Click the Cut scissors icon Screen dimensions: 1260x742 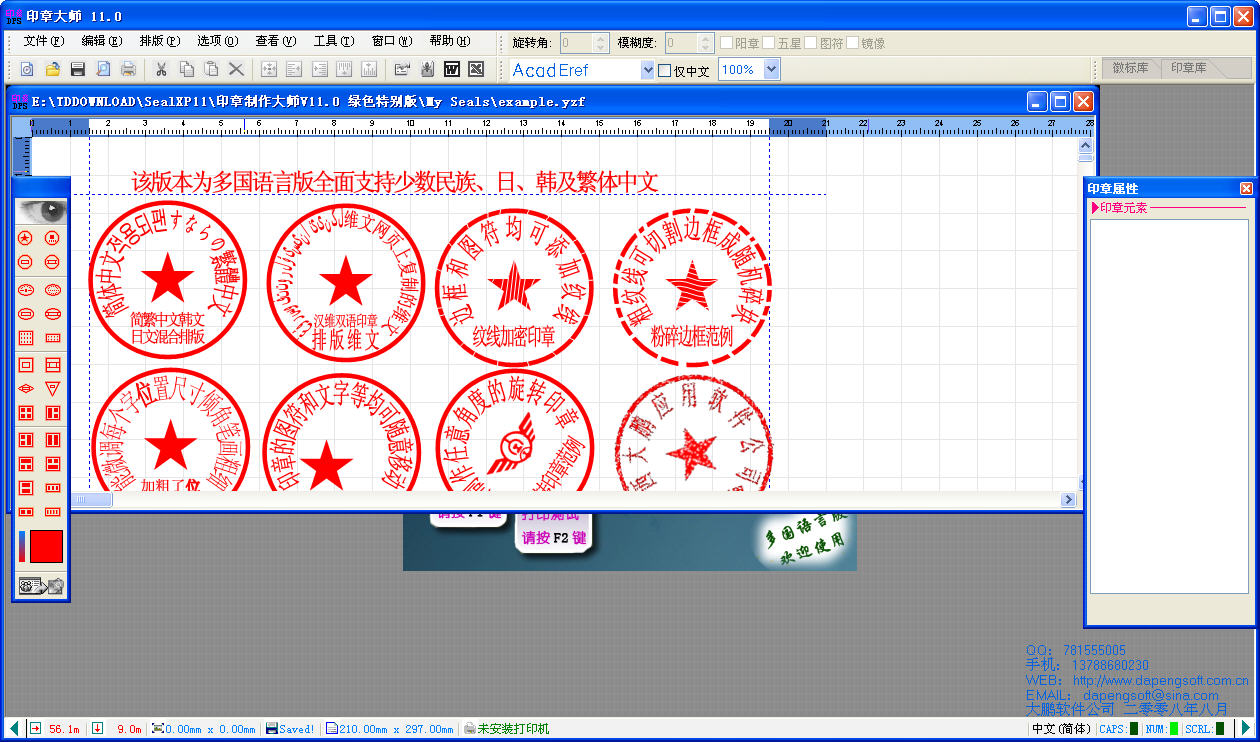point(160,69)
